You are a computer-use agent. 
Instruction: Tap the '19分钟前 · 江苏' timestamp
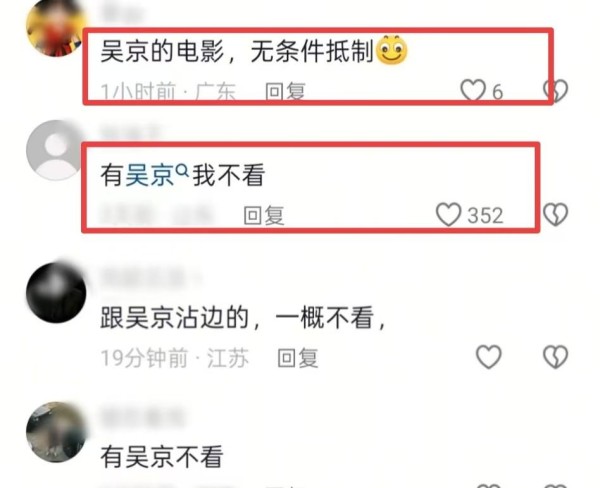pos(174,358)
